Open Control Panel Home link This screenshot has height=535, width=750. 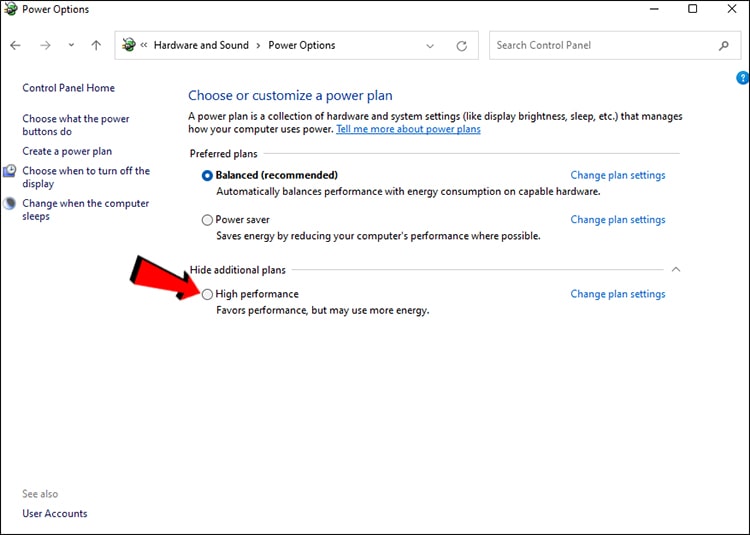coord(68,88)
